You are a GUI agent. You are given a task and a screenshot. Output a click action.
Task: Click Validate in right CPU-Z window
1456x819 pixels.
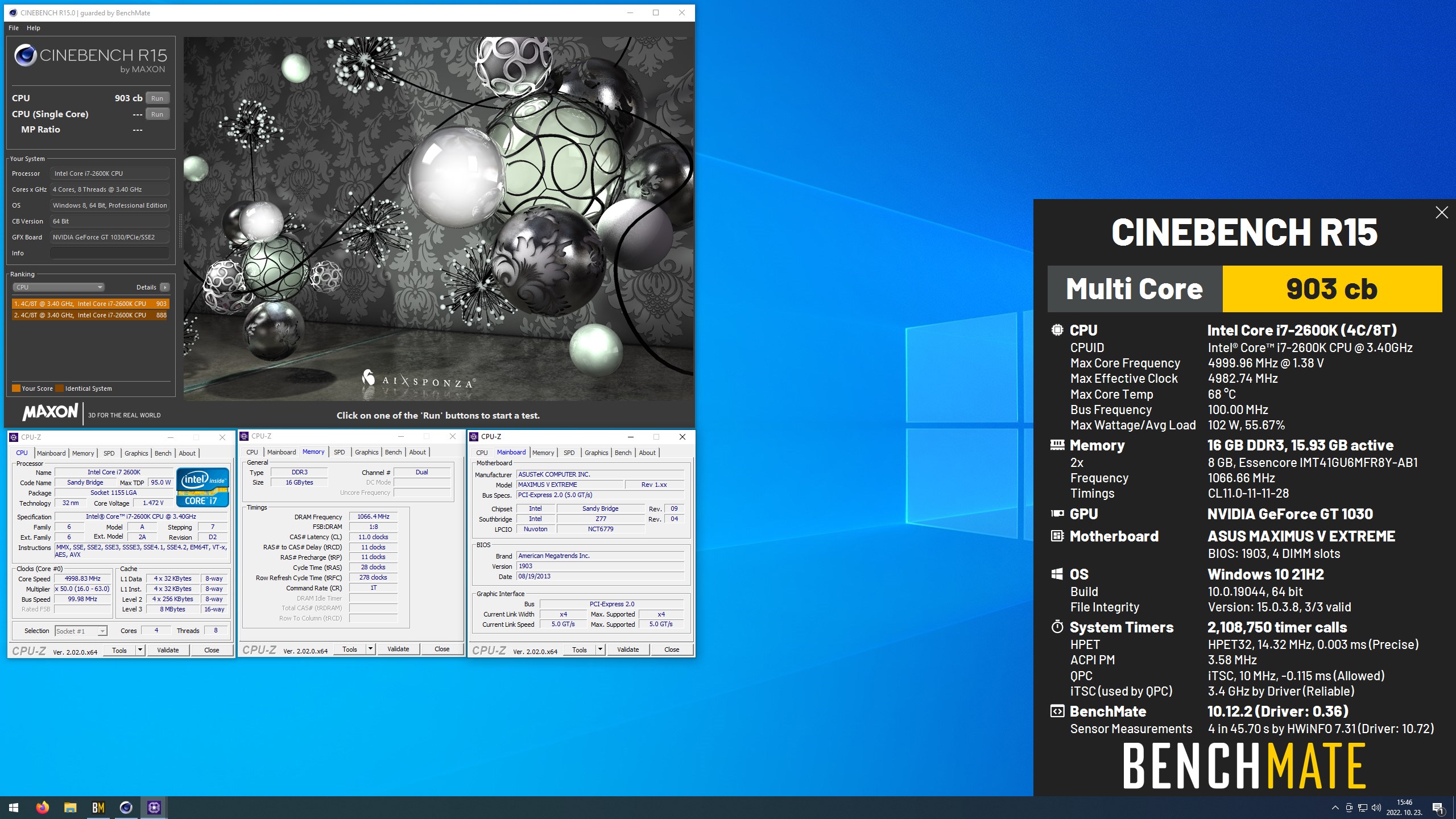pyautogui.click(x=628, y=650)
